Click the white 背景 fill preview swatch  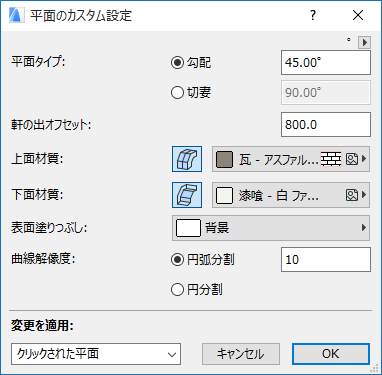(188, 228)
